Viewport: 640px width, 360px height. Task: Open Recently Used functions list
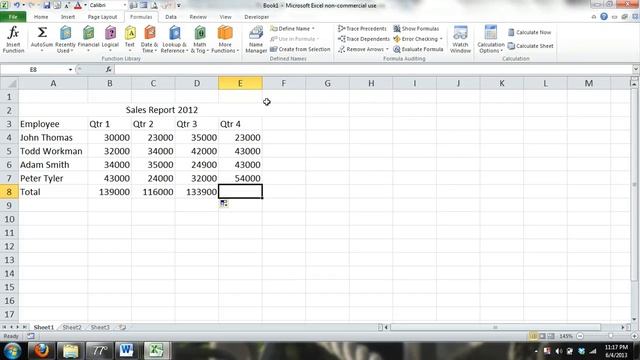click(65, 39)
